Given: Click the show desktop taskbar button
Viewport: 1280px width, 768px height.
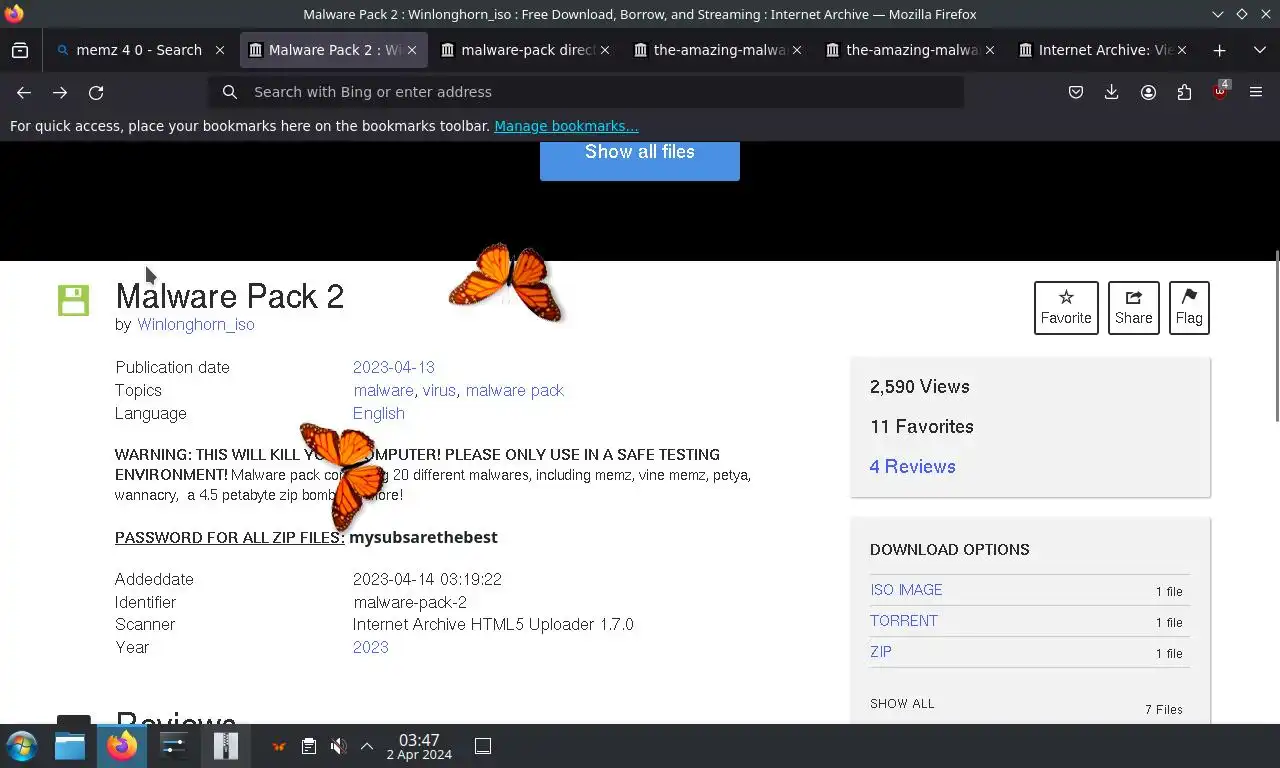Looking at the screenshot, I should pyautogui.click(x=483, y=746).
